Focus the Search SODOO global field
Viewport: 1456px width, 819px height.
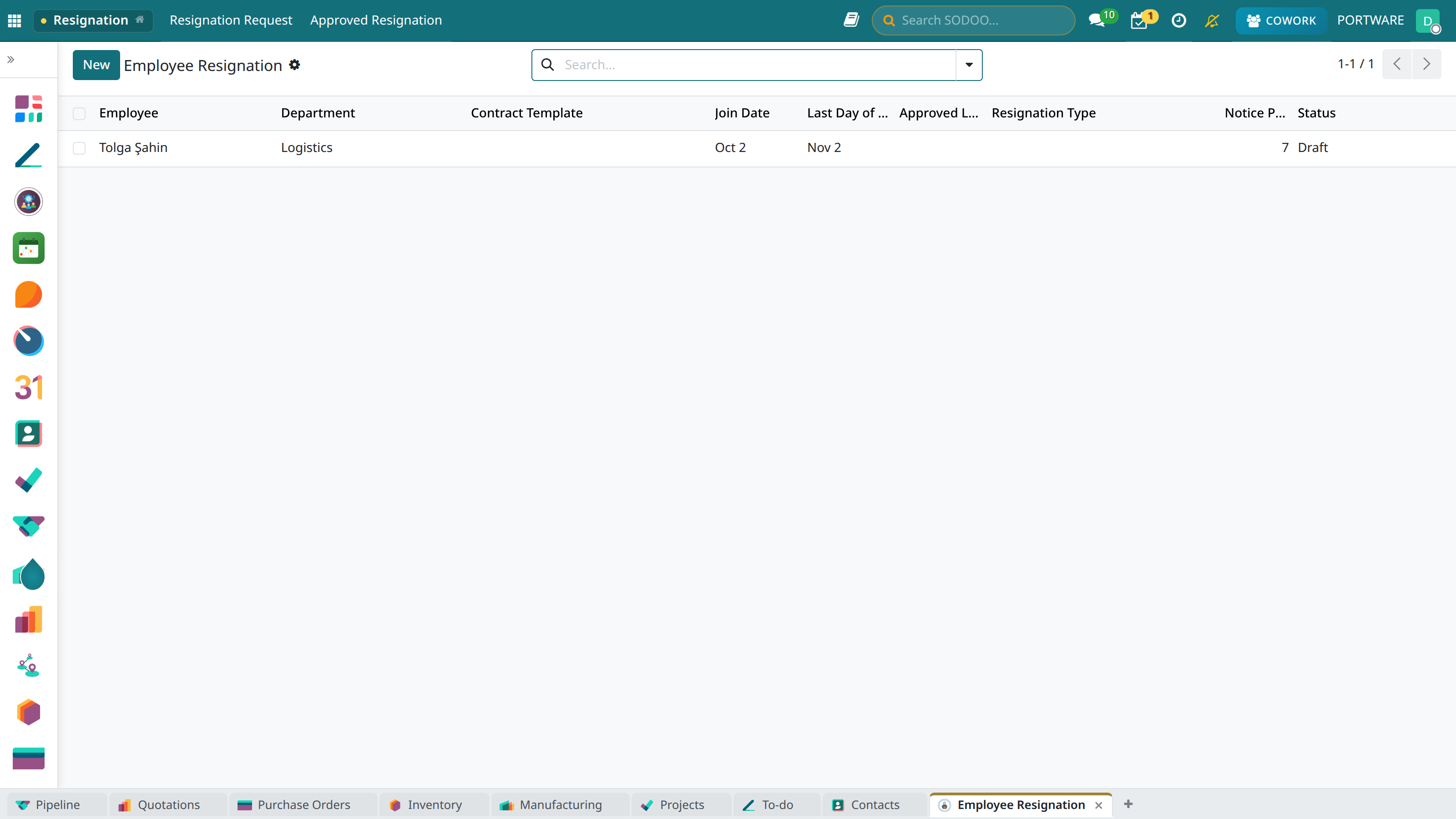coord(973,20)
